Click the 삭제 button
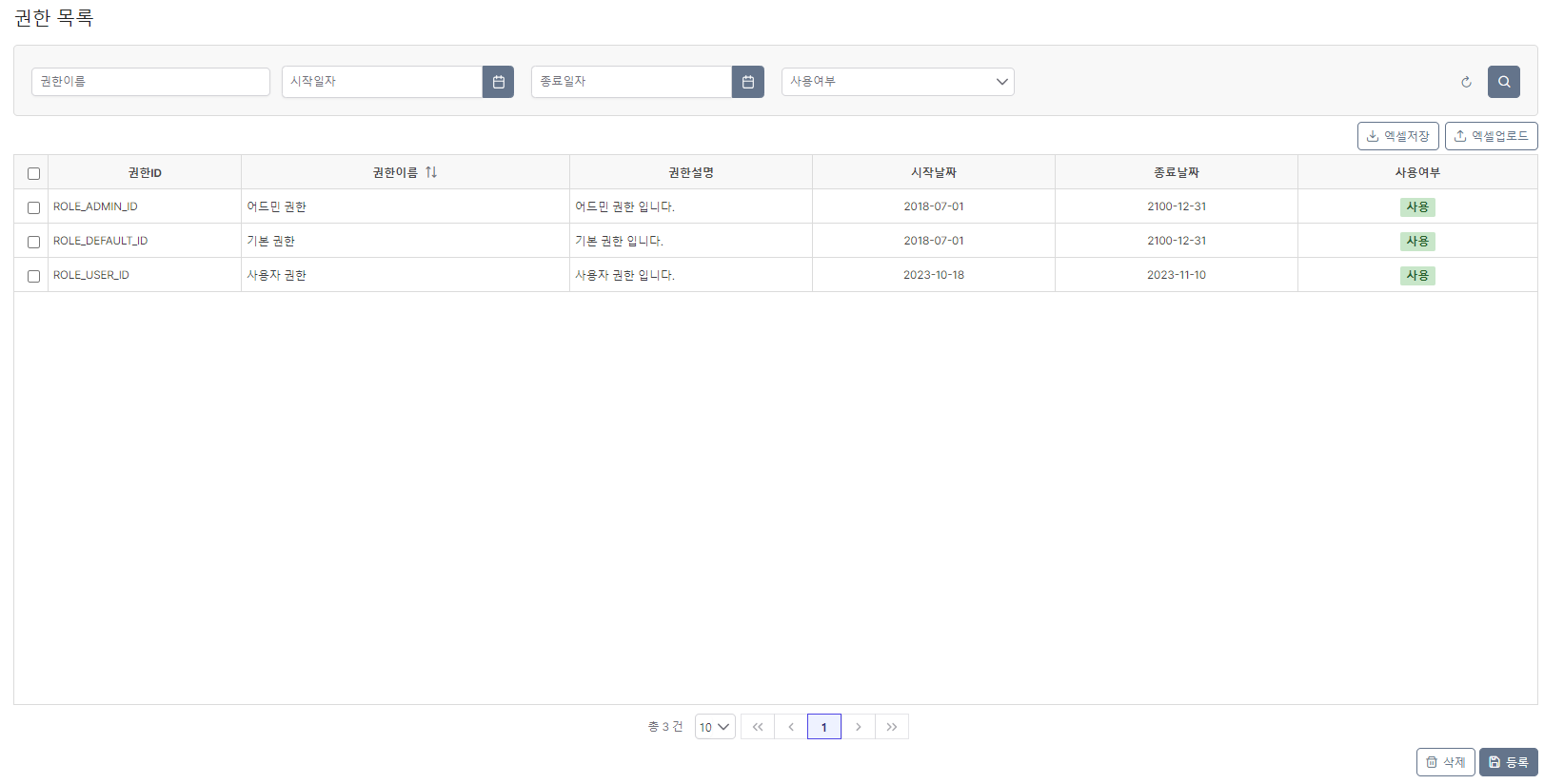This screenshot has height=784, width=1544. pos(1445,762)
